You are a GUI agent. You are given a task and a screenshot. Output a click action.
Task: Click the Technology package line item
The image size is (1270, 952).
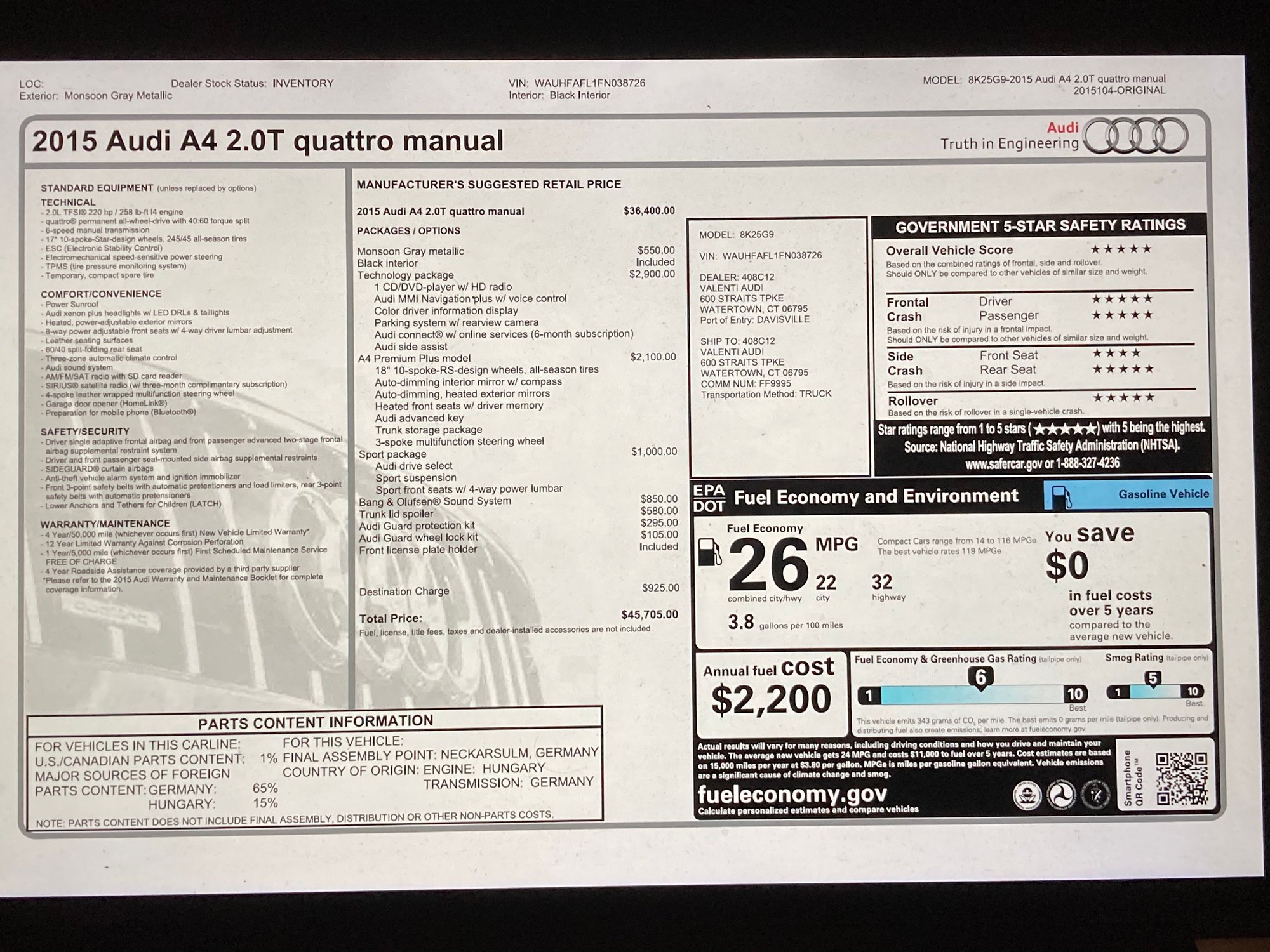coord(405,275)
